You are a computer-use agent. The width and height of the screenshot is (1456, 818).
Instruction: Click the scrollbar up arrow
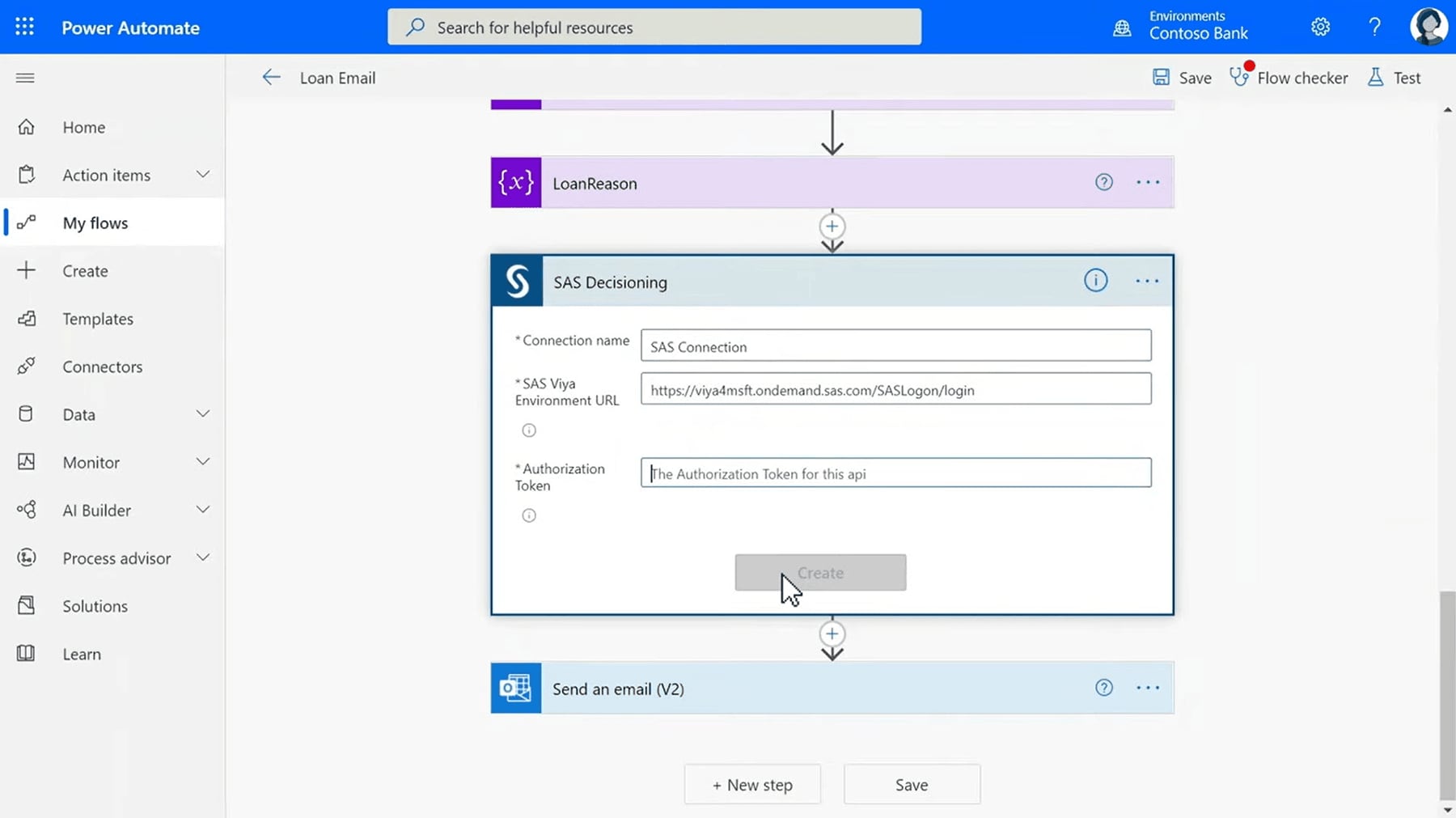tap(1447, 110)
